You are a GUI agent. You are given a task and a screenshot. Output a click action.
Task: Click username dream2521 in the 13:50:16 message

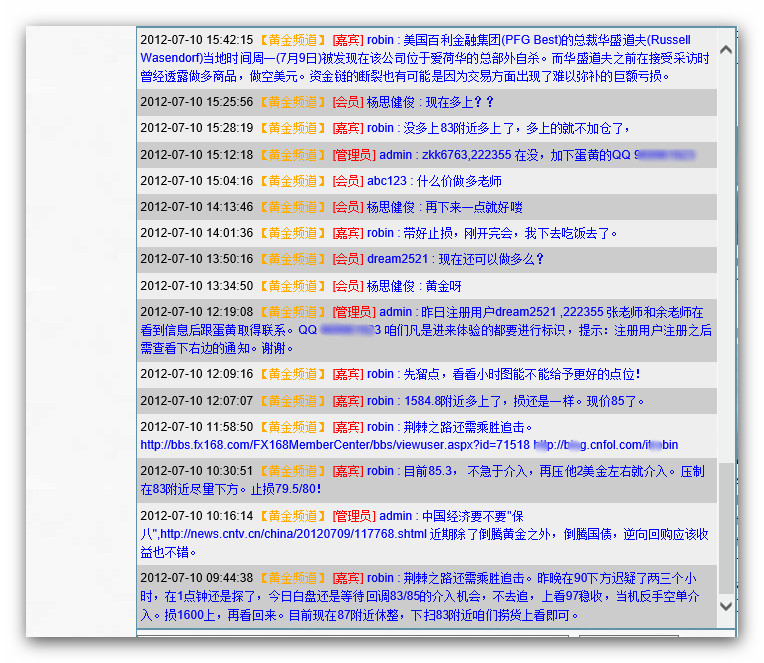tap(397, 259)
